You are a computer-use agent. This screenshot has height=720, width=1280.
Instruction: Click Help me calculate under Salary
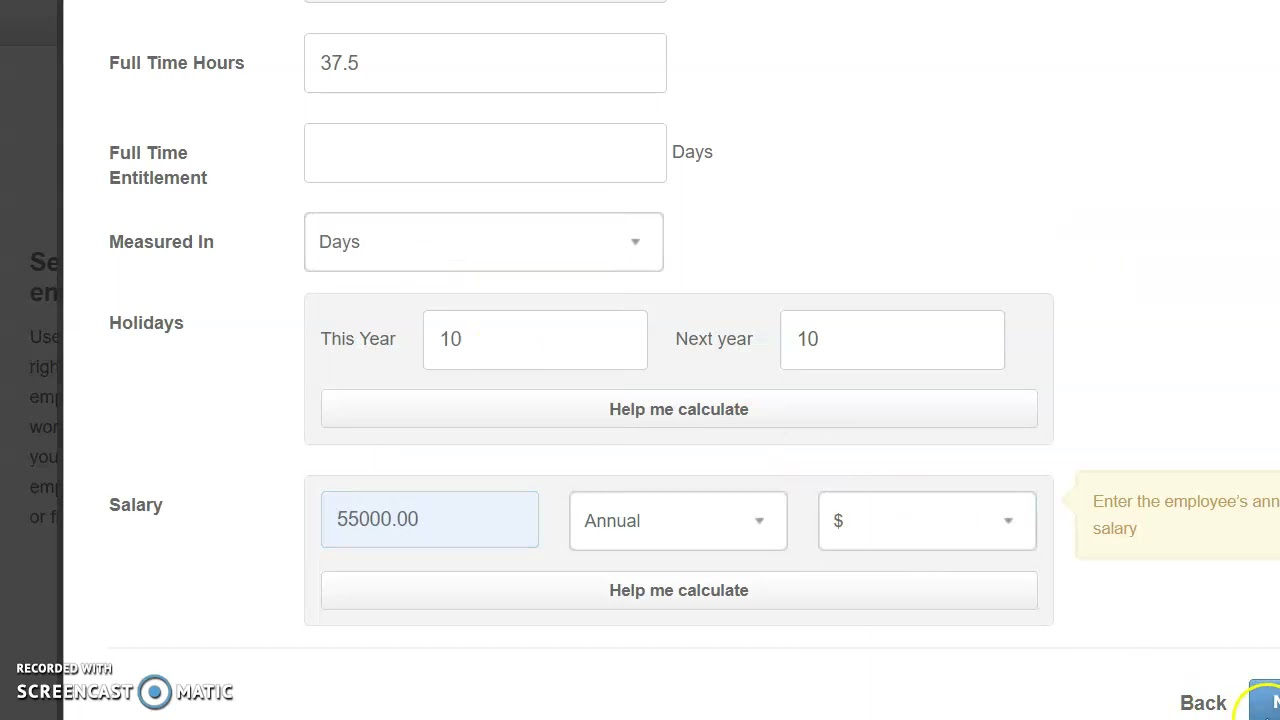679,590
